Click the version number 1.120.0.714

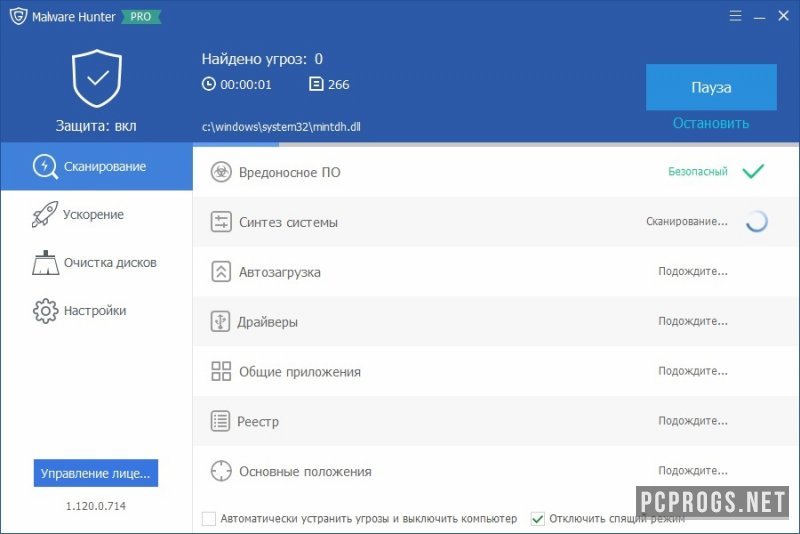[x=96, y=506]
